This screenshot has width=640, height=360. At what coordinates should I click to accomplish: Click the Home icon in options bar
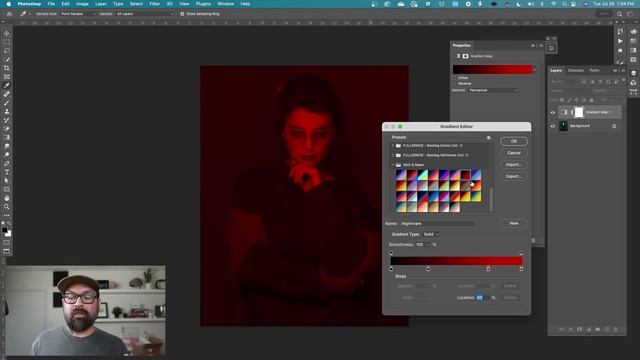pos(9,14)
